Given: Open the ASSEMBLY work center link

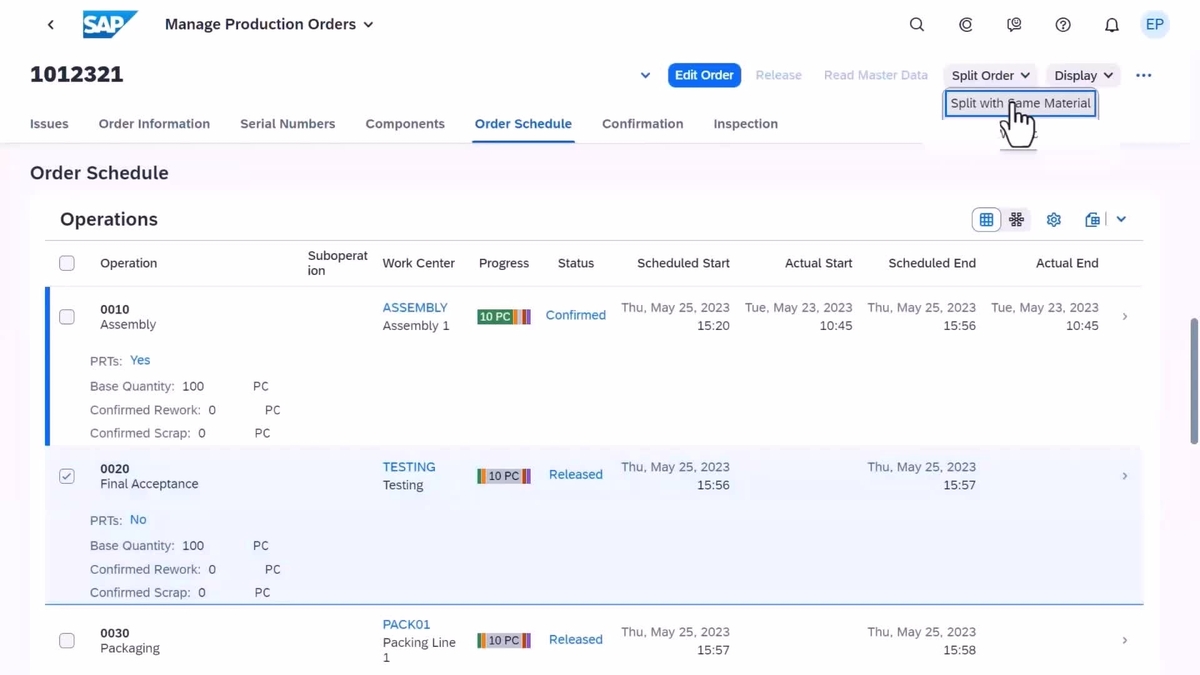Looking at the screenshot, I should pyautogui.click(x=414, y=307).
